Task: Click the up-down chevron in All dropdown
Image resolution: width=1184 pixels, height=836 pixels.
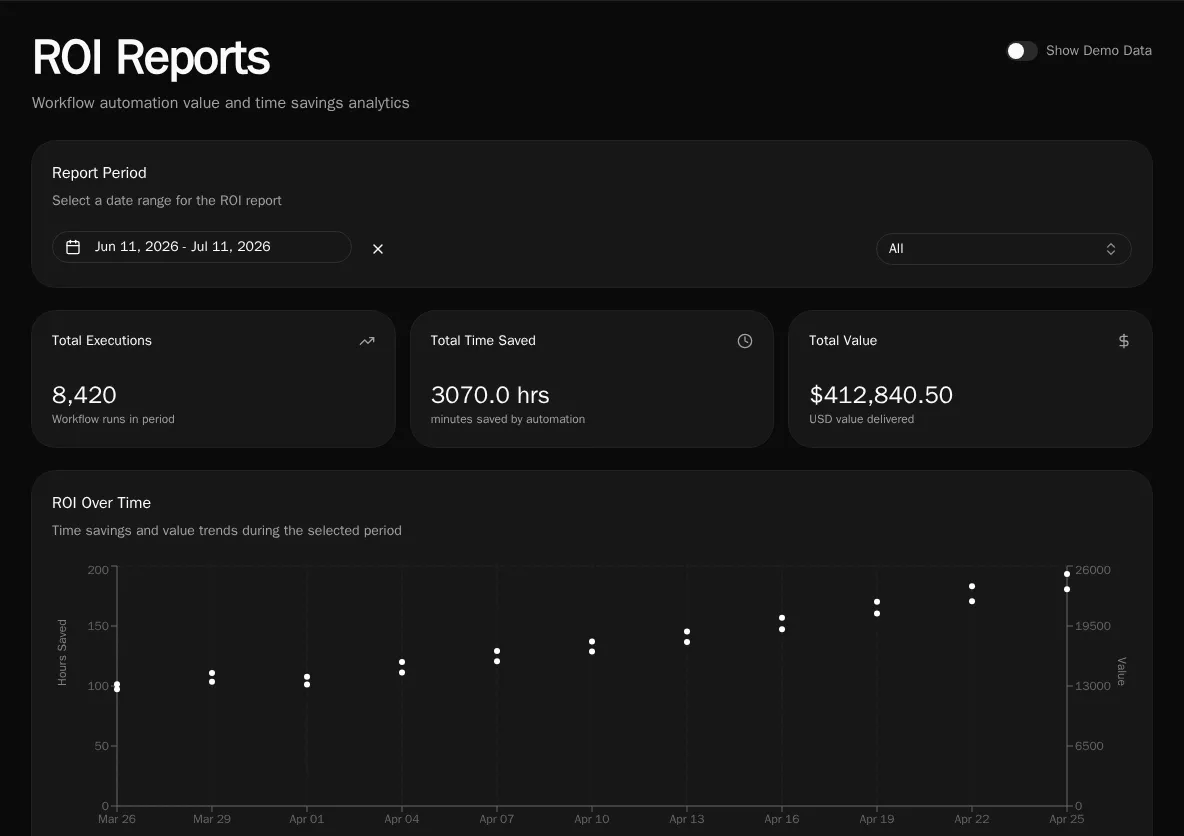Action: (1111, 248)
